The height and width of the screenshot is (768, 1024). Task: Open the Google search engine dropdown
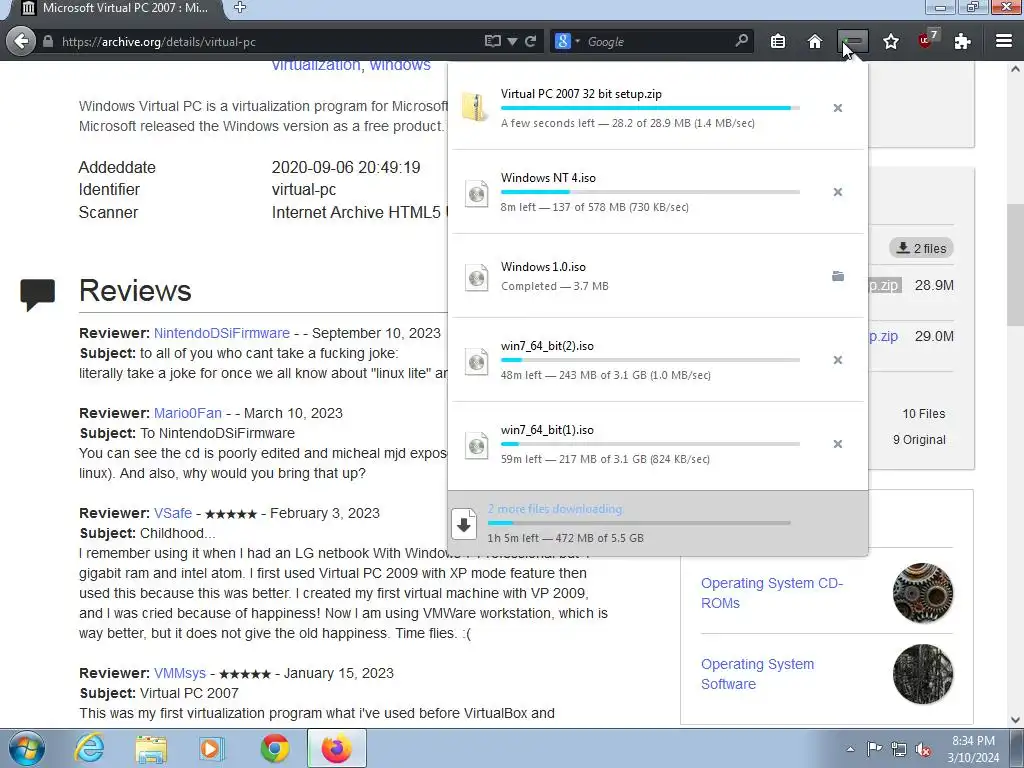click(567, 41)
